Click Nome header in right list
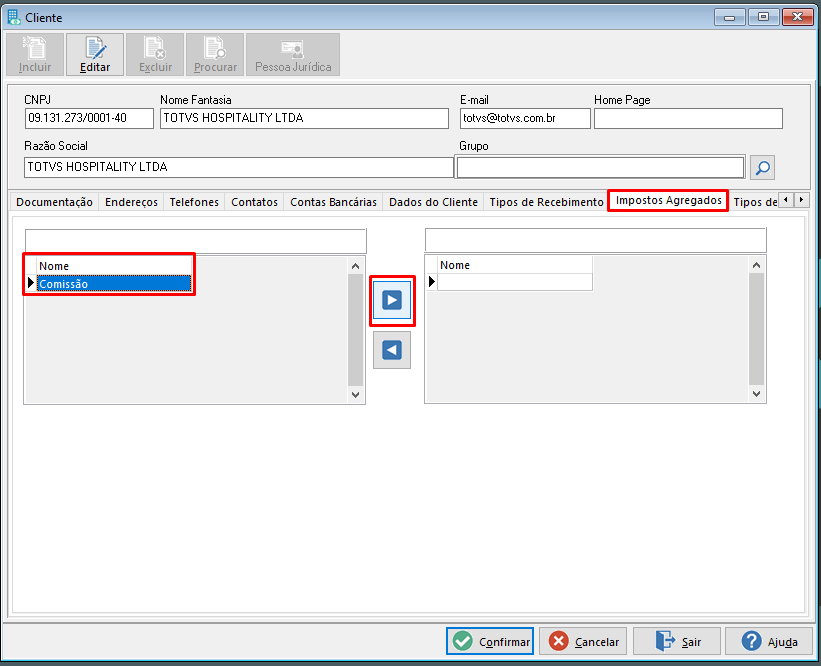The width and height of the screenshot is (821, 666). coord(515,265)
